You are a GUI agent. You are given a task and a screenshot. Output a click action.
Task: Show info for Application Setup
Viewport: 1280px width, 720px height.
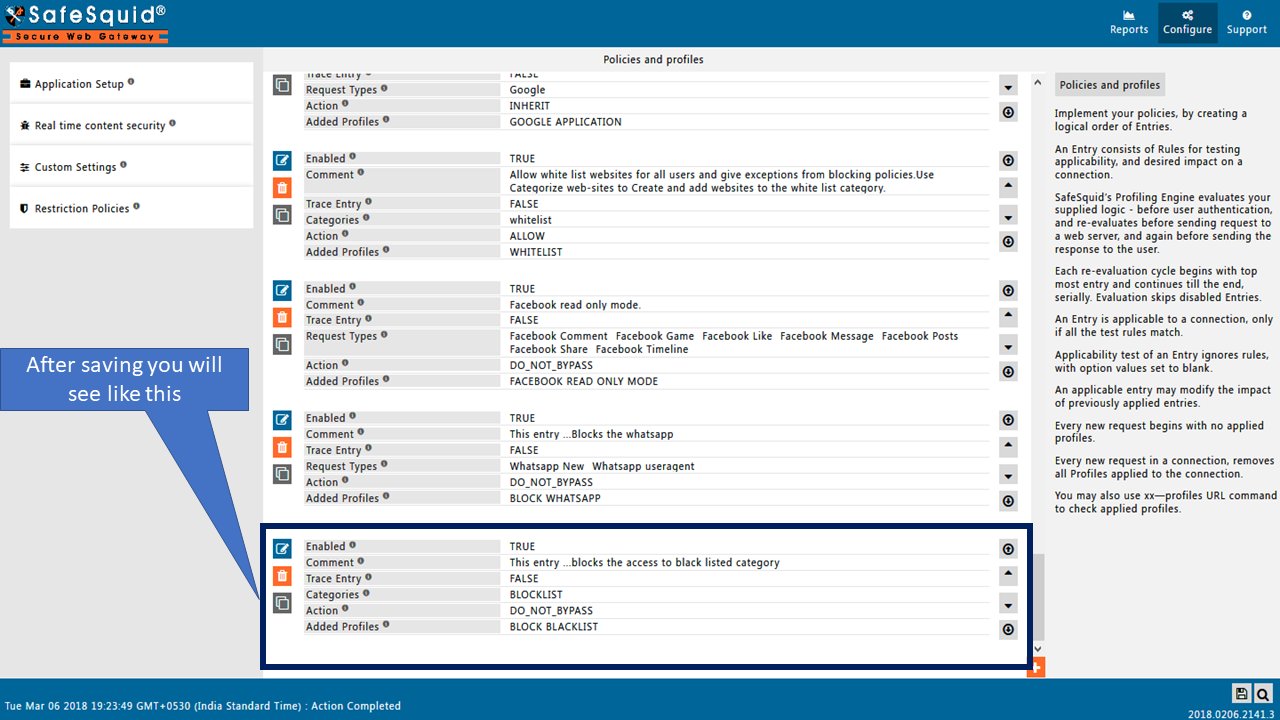[131, 82]
